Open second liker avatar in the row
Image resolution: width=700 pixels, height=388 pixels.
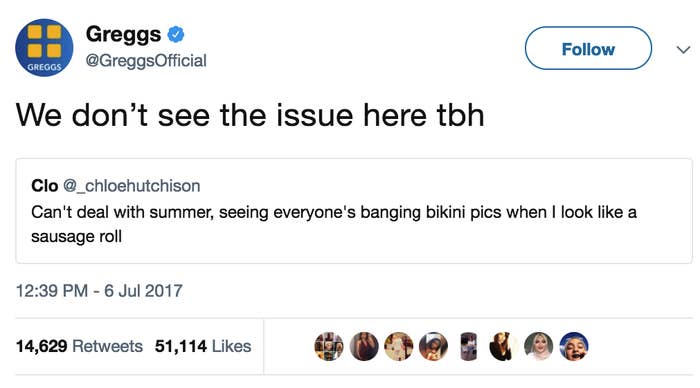[364, 346]
